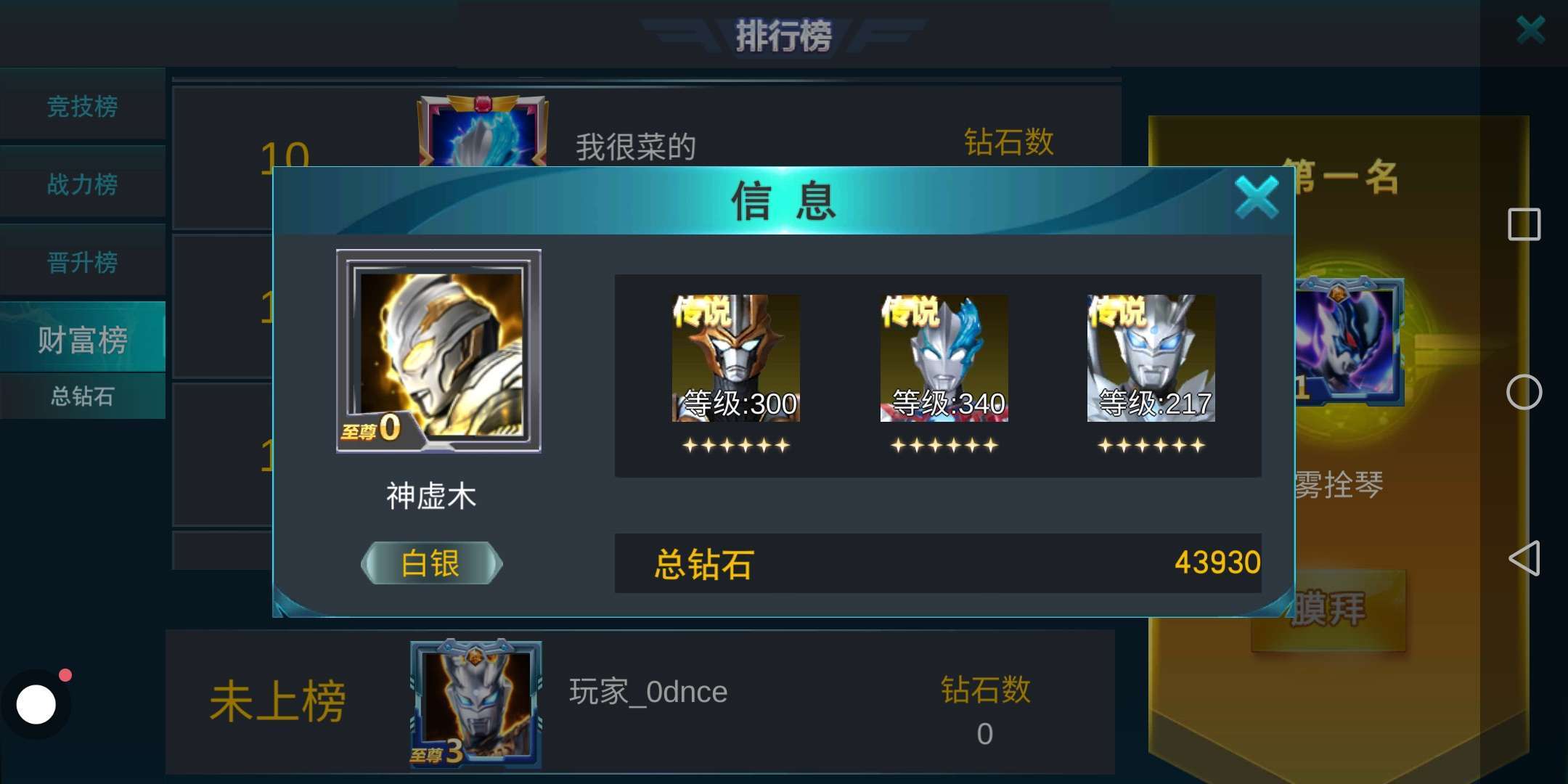Select the level 217 silver hero icon
1568x784 pixels.
[1151, 358]
